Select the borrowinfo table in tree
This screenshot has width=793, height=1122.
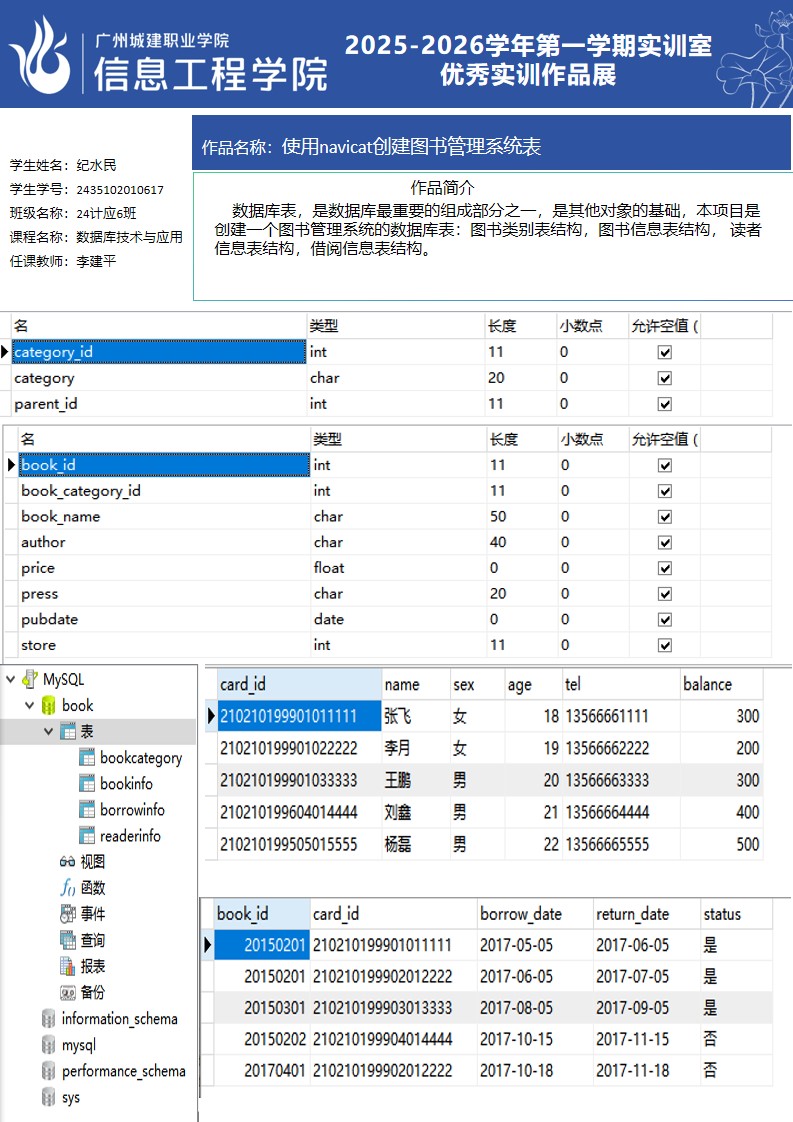pyautogui.click(x=132, y=810)
